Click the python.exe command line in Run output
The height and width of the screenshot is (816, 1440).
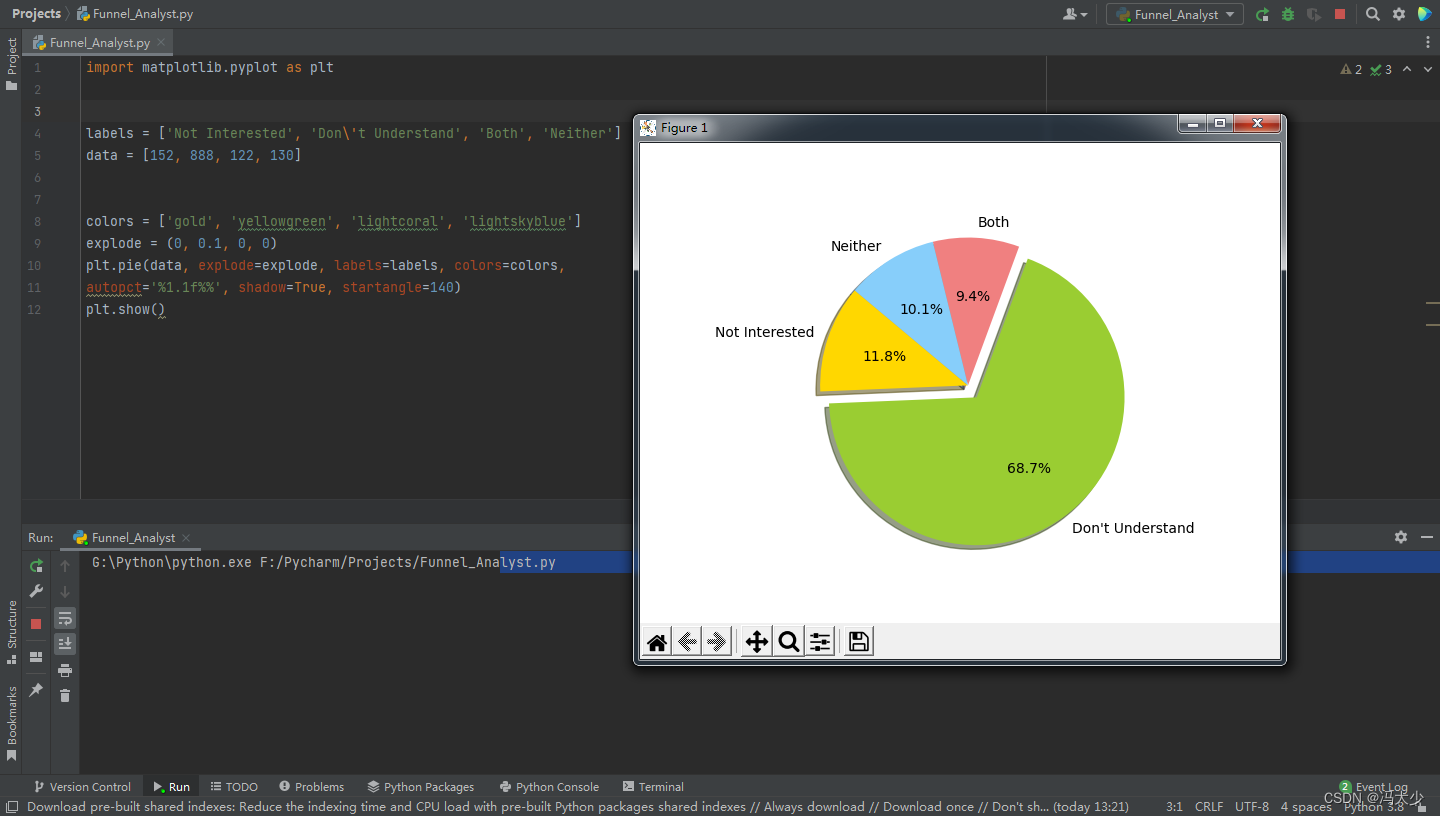point(323,563)
